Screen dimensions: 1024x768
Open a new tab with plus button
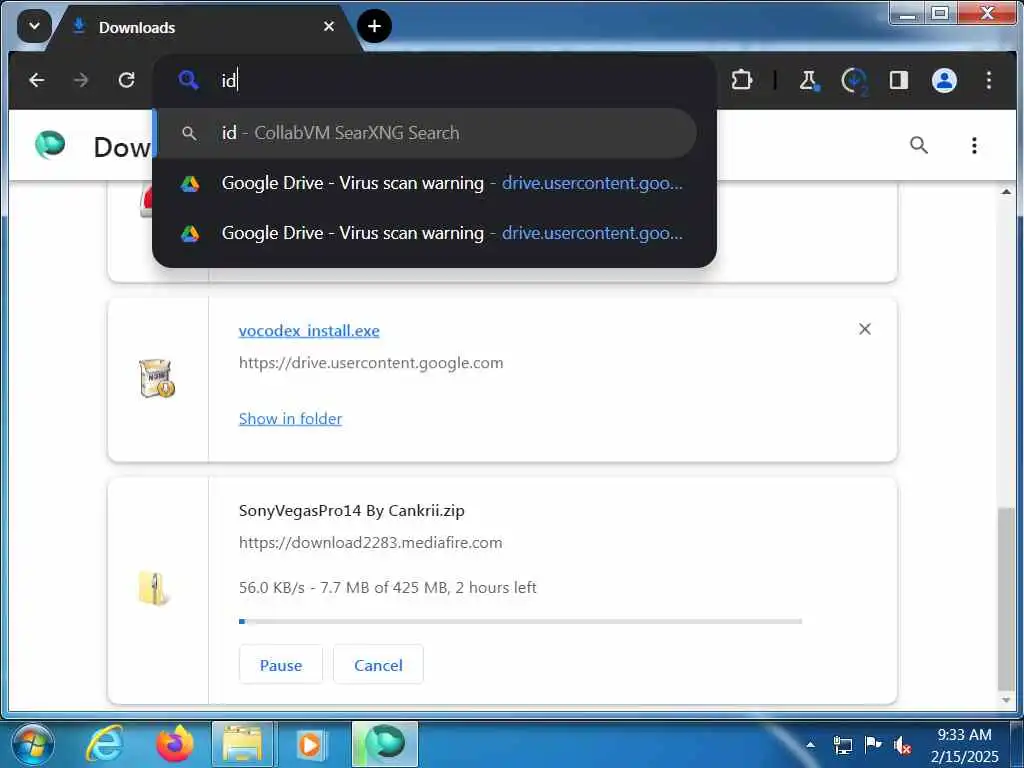click(374, 27)
